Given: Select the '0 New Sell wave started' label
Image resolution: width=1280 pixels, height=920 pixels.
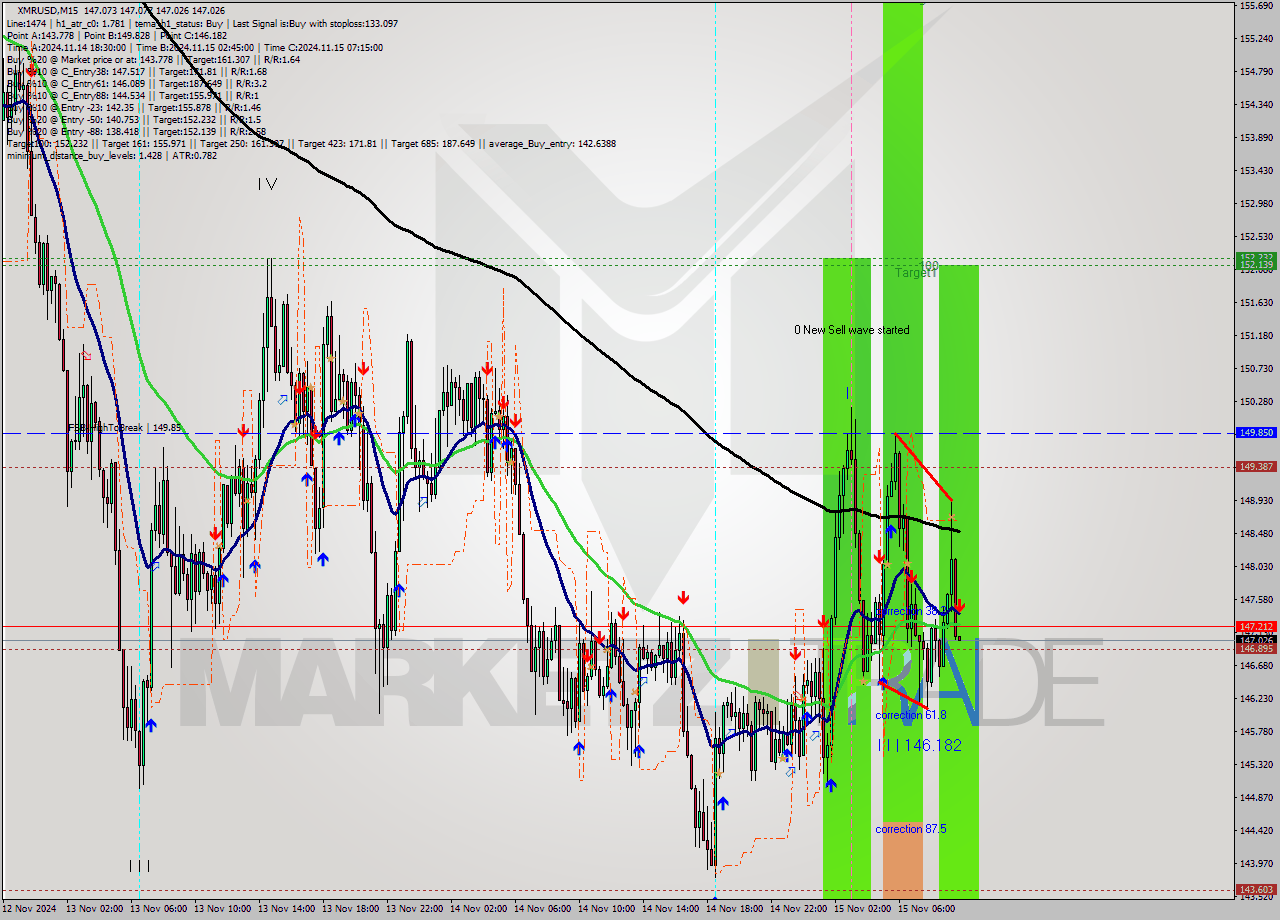Looking at the screenshot, I should point(852,330).
